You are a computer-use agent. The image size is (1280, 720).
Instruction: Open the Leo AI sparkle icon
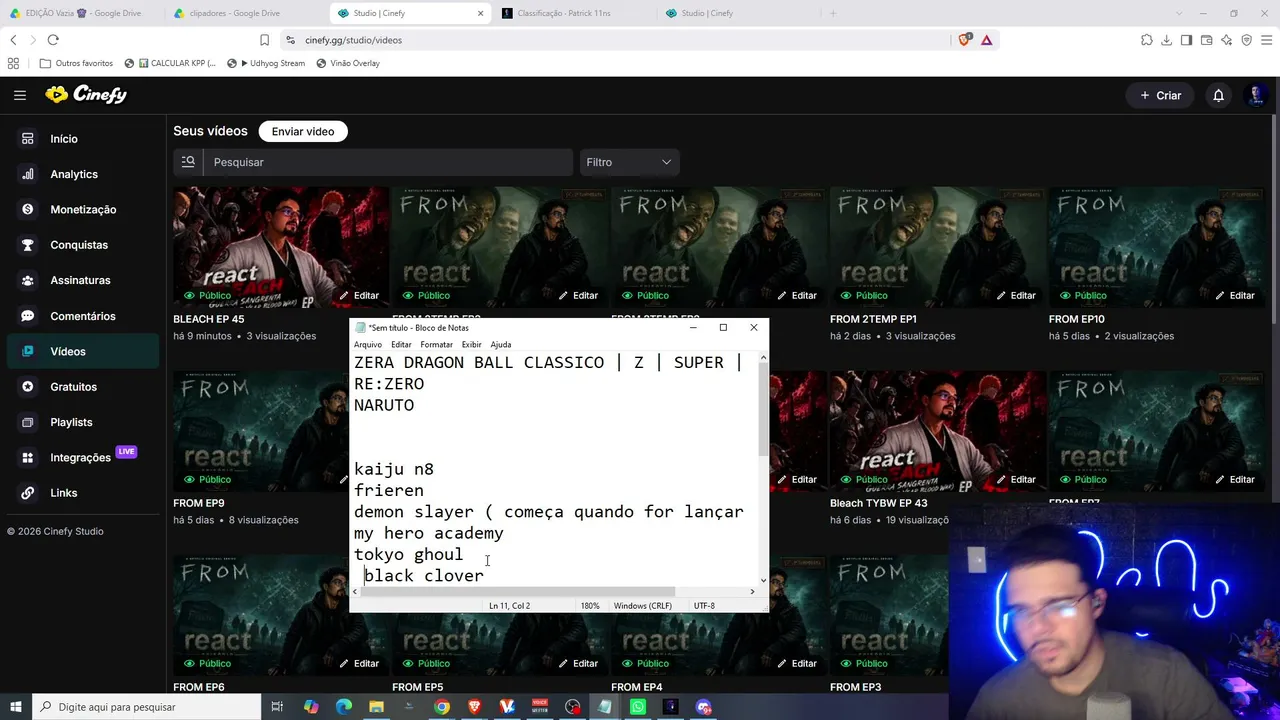coord(1226,40)
